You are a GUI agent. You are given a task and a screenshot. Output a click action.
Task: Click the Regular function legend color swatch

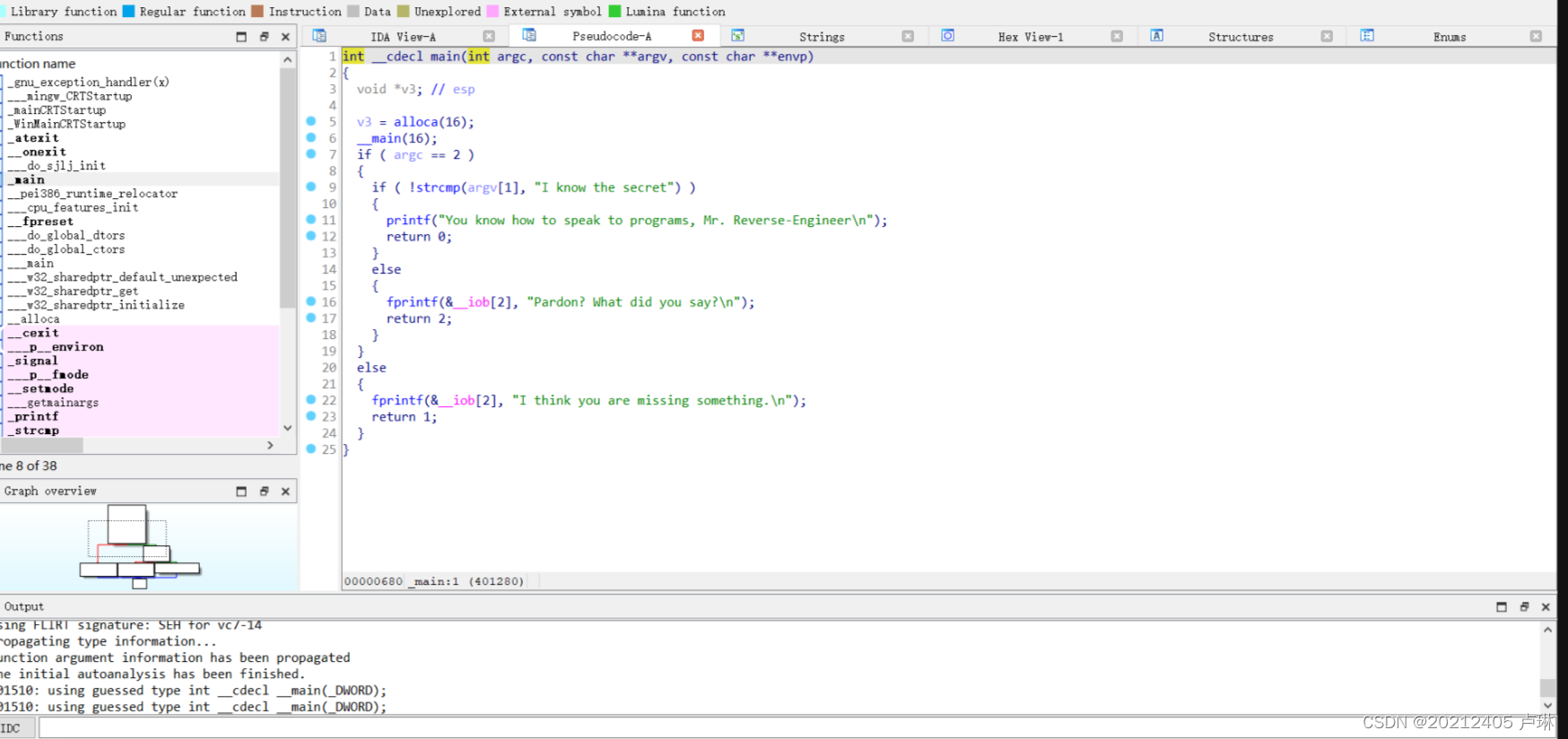128,12
